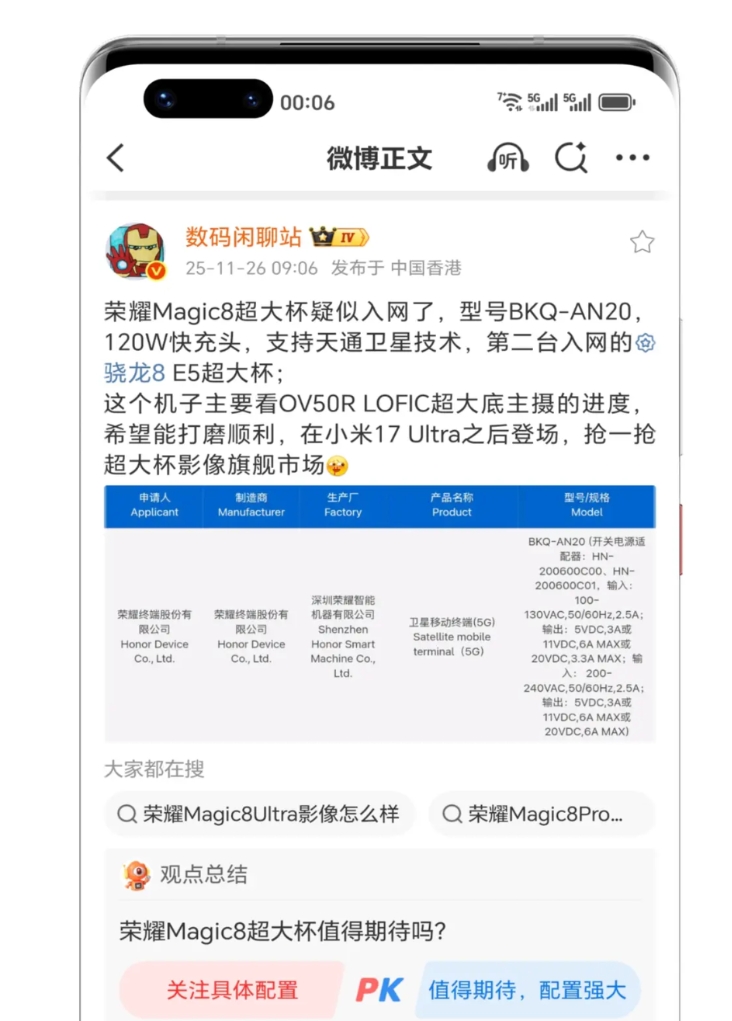The height and width of the screenshot is (1021, 732).
Task: Tap the battery status icon
Action: [x=617, y=102]
